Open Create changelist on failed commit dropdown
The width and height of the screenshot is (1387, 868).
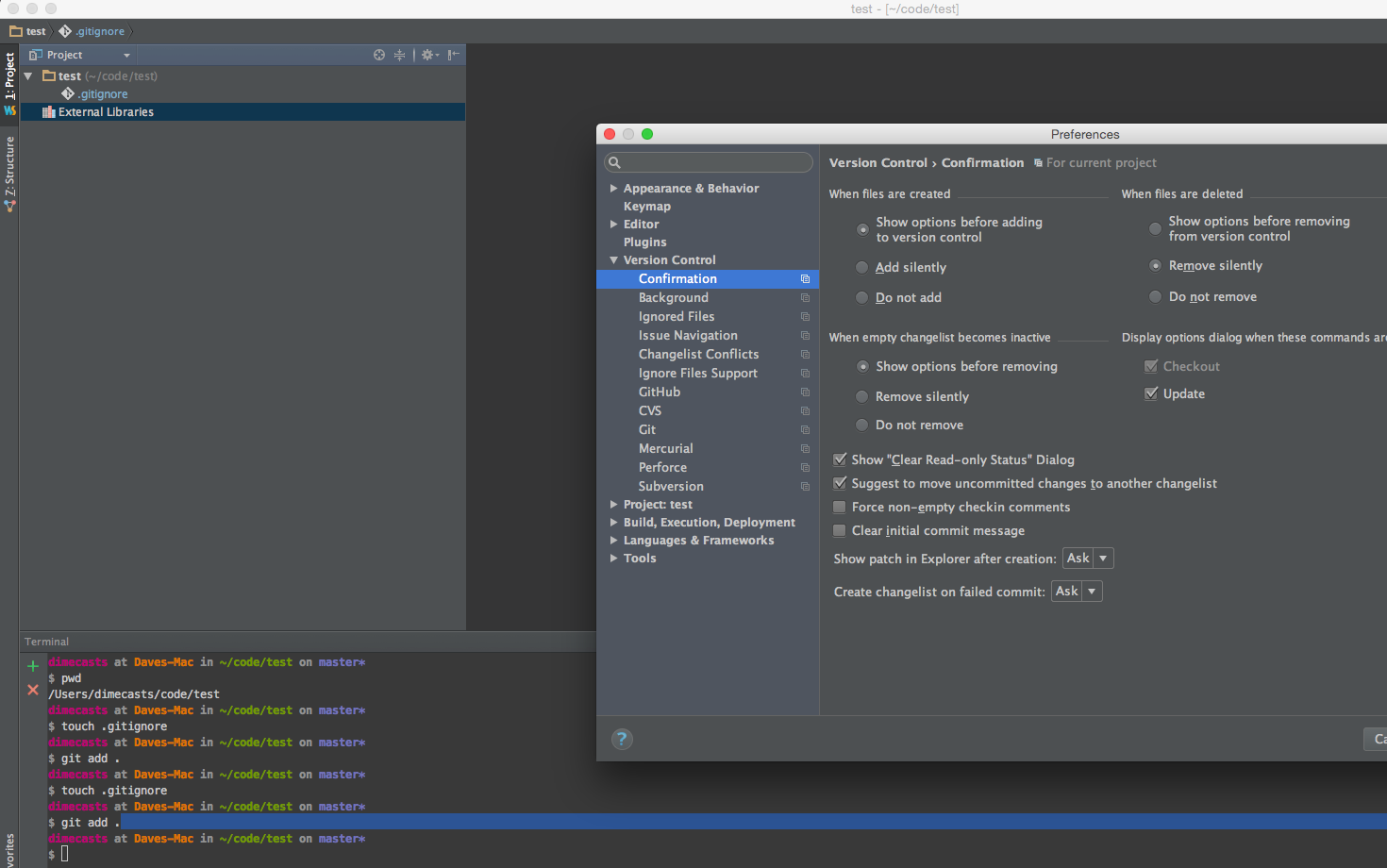pyautogui.click(x=1077, y=592)
